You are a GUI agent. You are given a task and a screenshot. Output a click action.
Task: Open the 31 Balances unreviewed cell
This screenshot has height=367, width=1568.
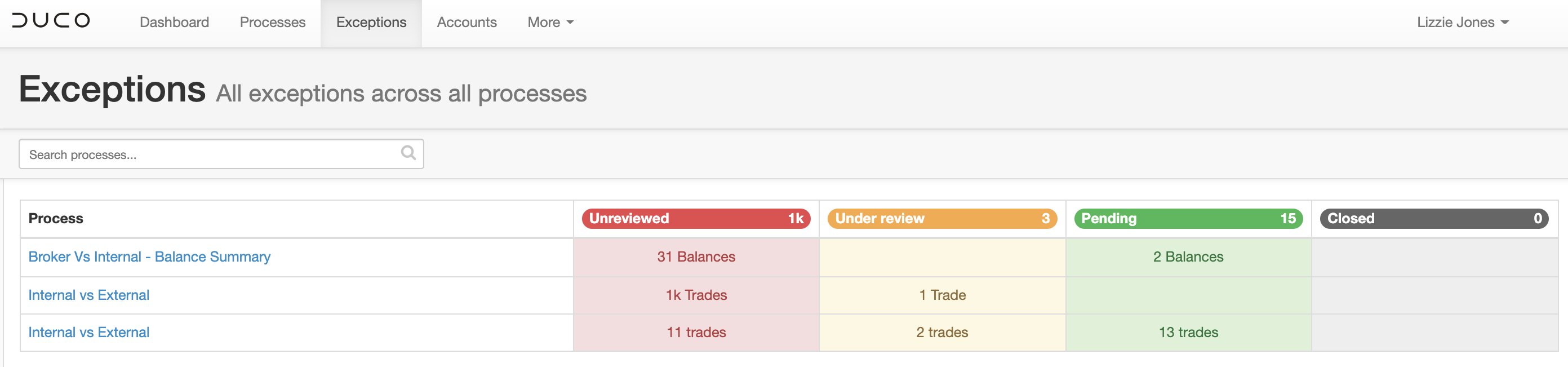[696, 257]
